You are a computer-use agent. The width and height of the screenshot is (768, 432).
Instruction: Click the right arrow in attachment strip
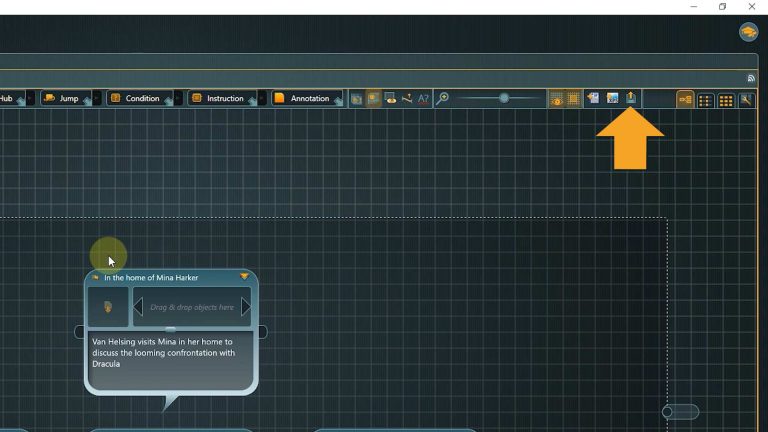[x=245, y=307]
